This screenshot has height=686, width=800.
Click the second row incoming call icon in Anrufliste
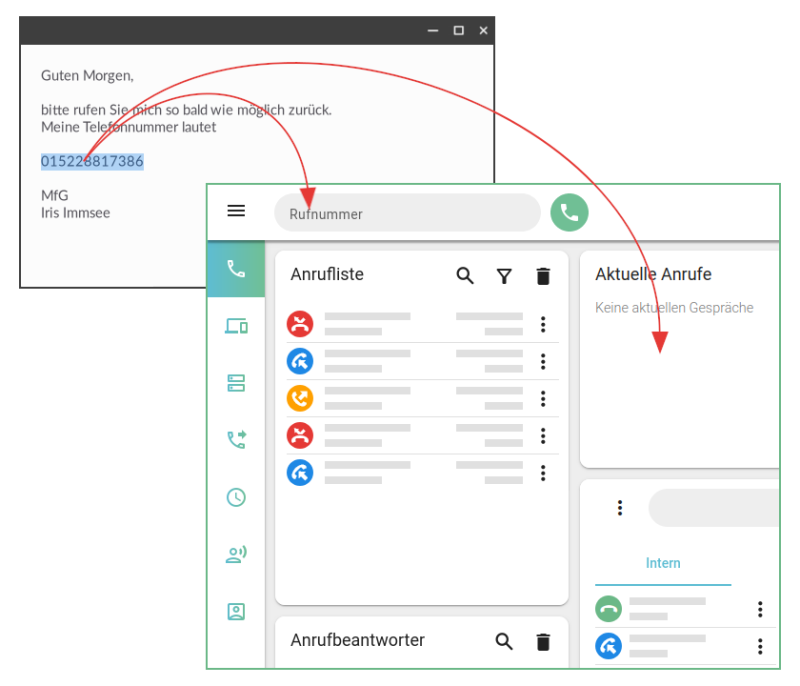[x=300, y=361]
